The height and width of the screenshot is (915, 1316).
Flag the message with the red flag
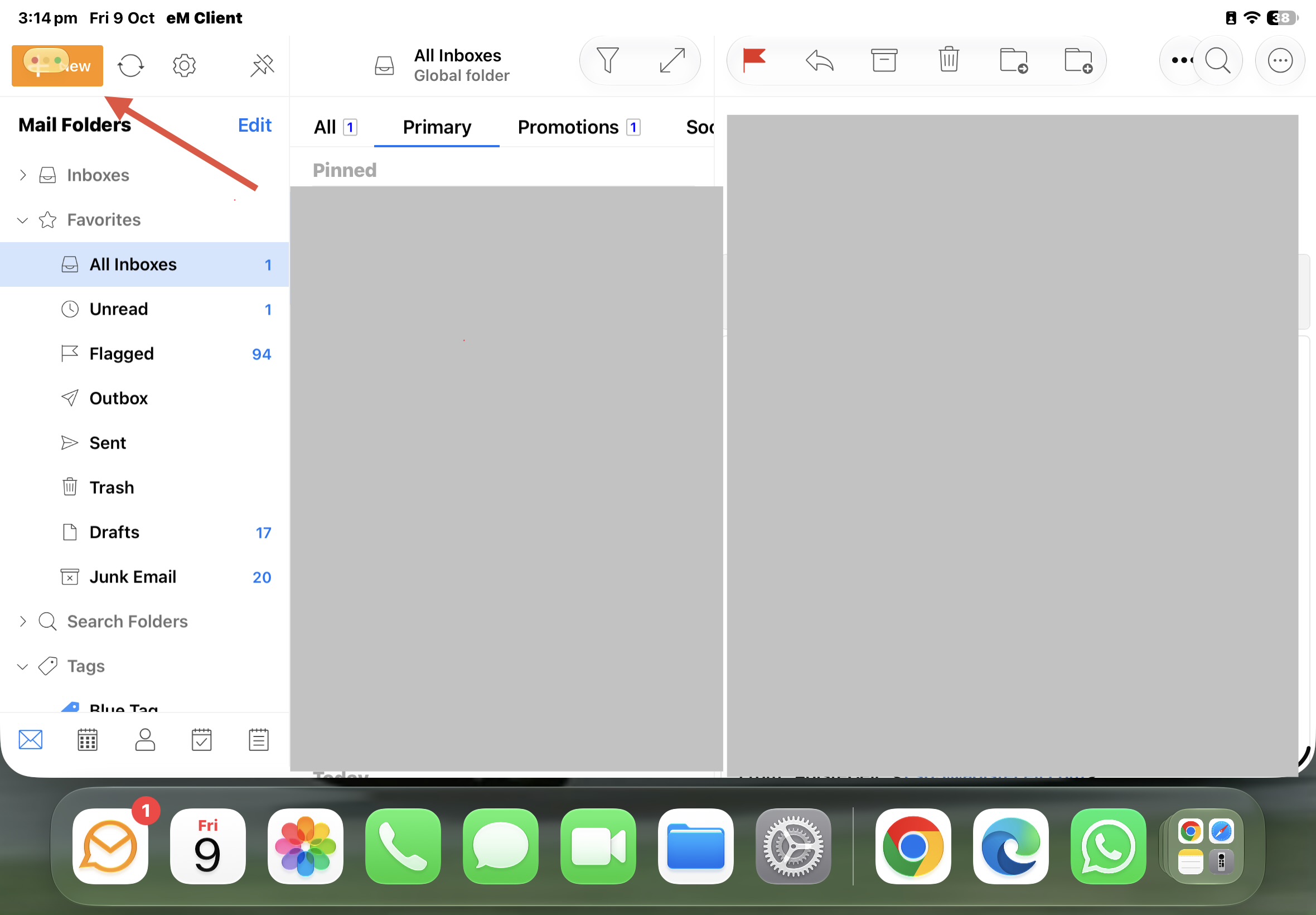click(754, 61)
